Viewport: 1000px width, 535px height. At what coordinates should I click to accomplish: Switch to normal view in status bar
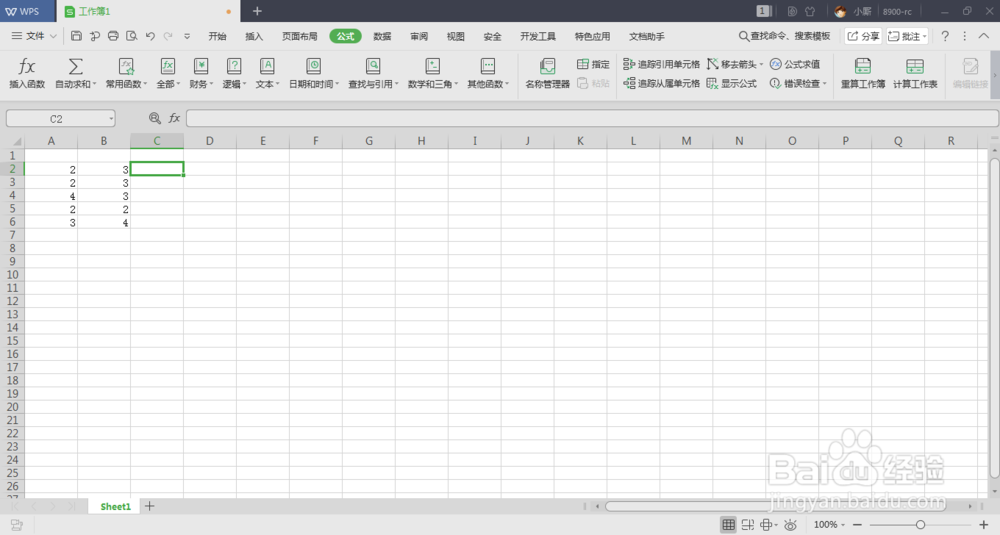point(728,525)
